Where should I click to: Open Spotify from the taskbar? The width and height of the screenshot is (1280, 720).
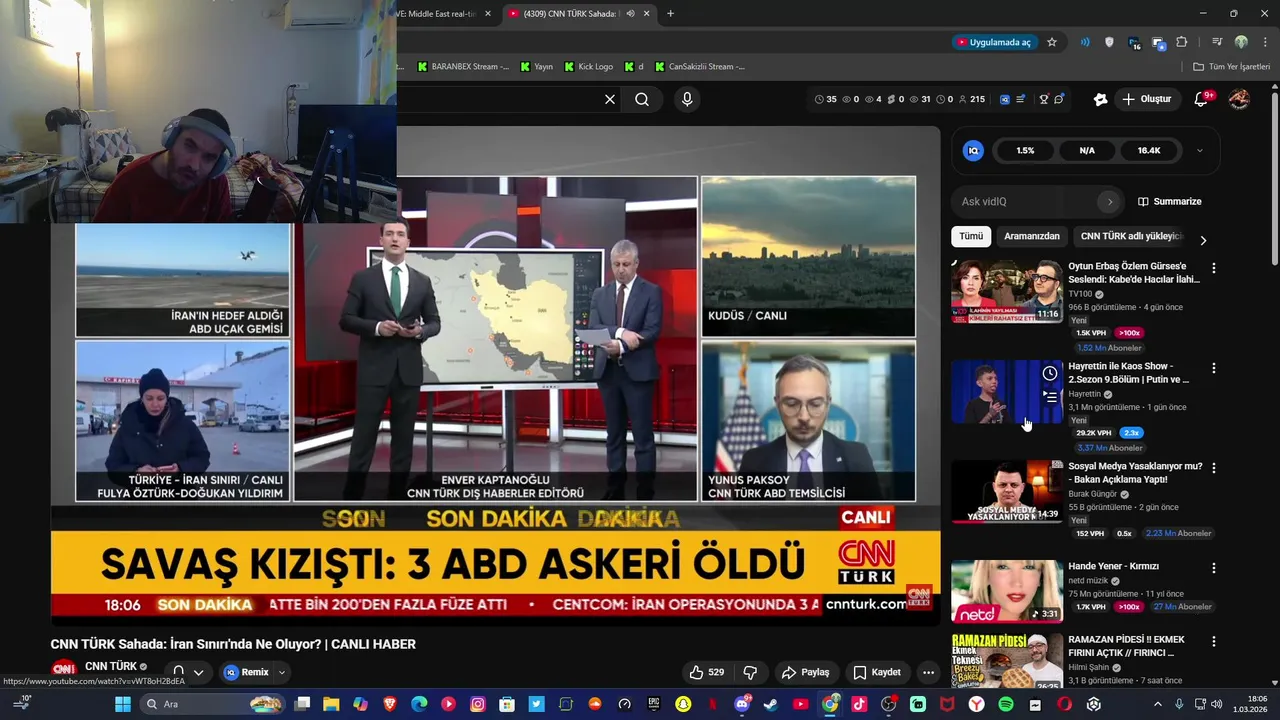[x=1006, y=704]
